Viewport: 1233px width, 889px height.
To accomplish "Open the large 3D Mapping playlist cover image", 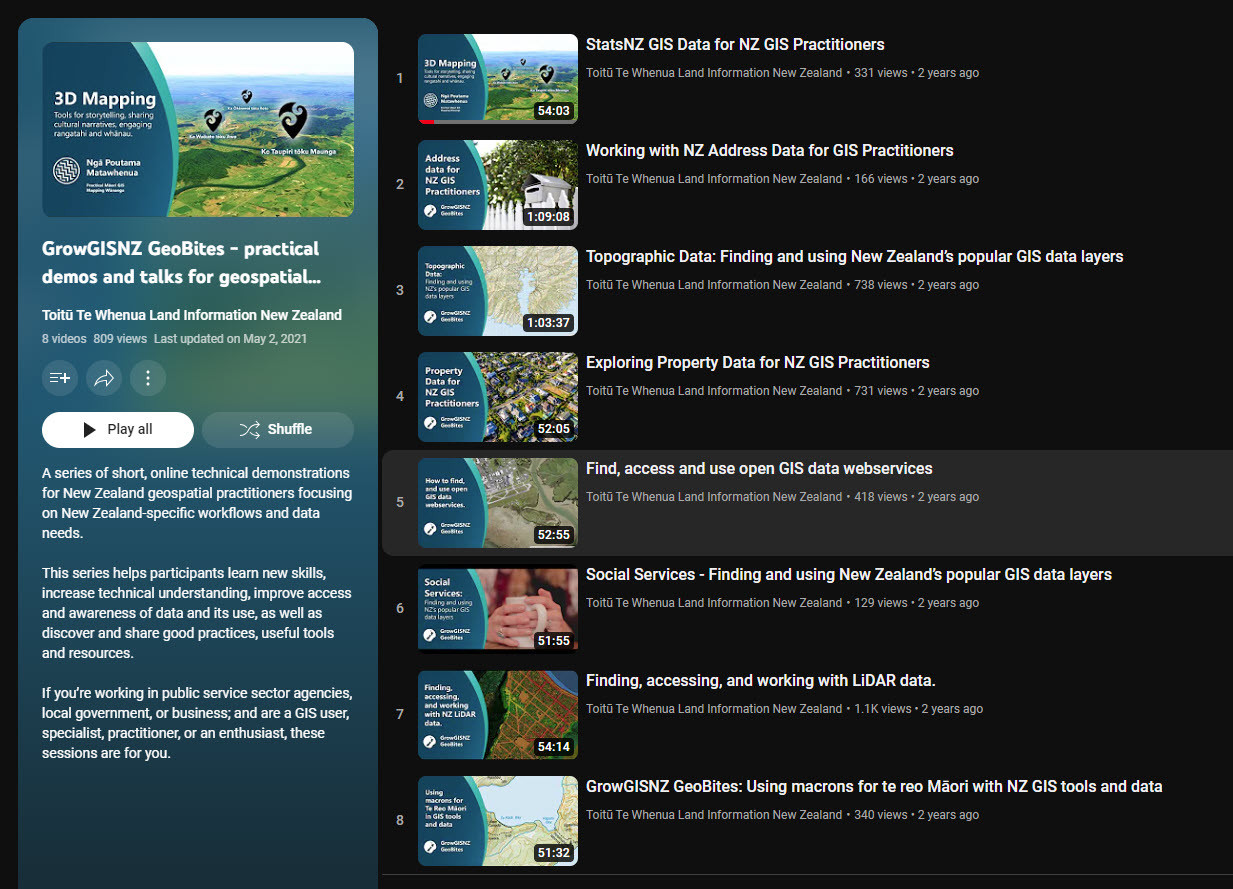I will (x=198, y=129).
